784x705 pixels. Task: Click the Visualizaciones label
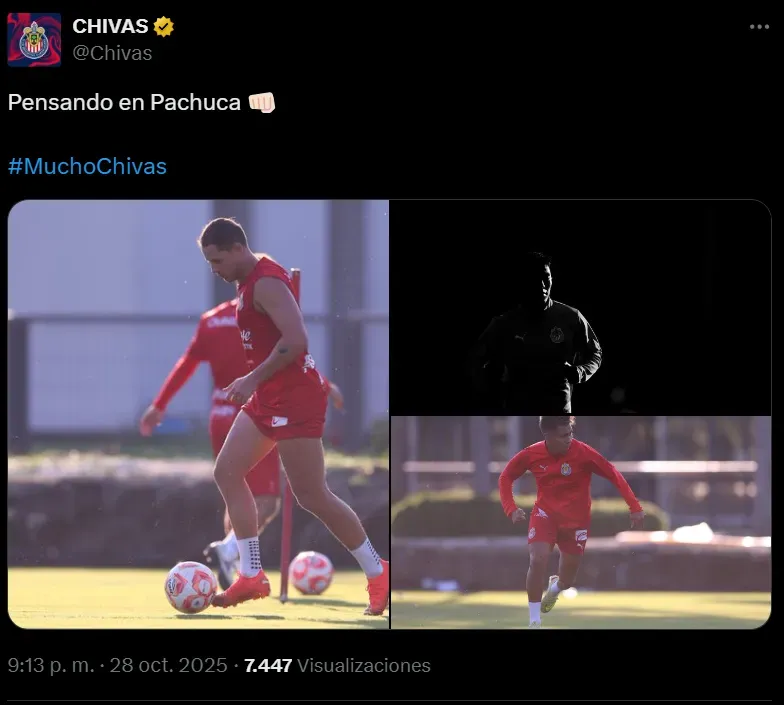[x=364, y=666]
